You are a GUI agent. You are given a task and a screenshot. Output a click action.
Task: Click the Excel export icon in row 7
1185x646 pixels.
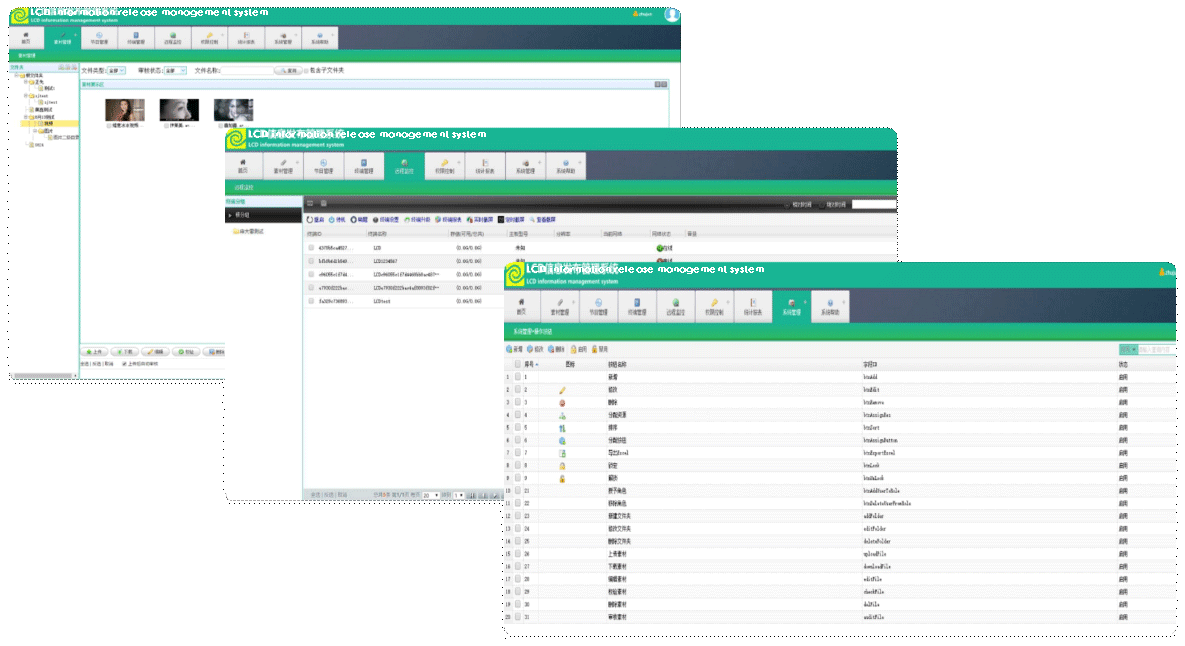[562, 453]
